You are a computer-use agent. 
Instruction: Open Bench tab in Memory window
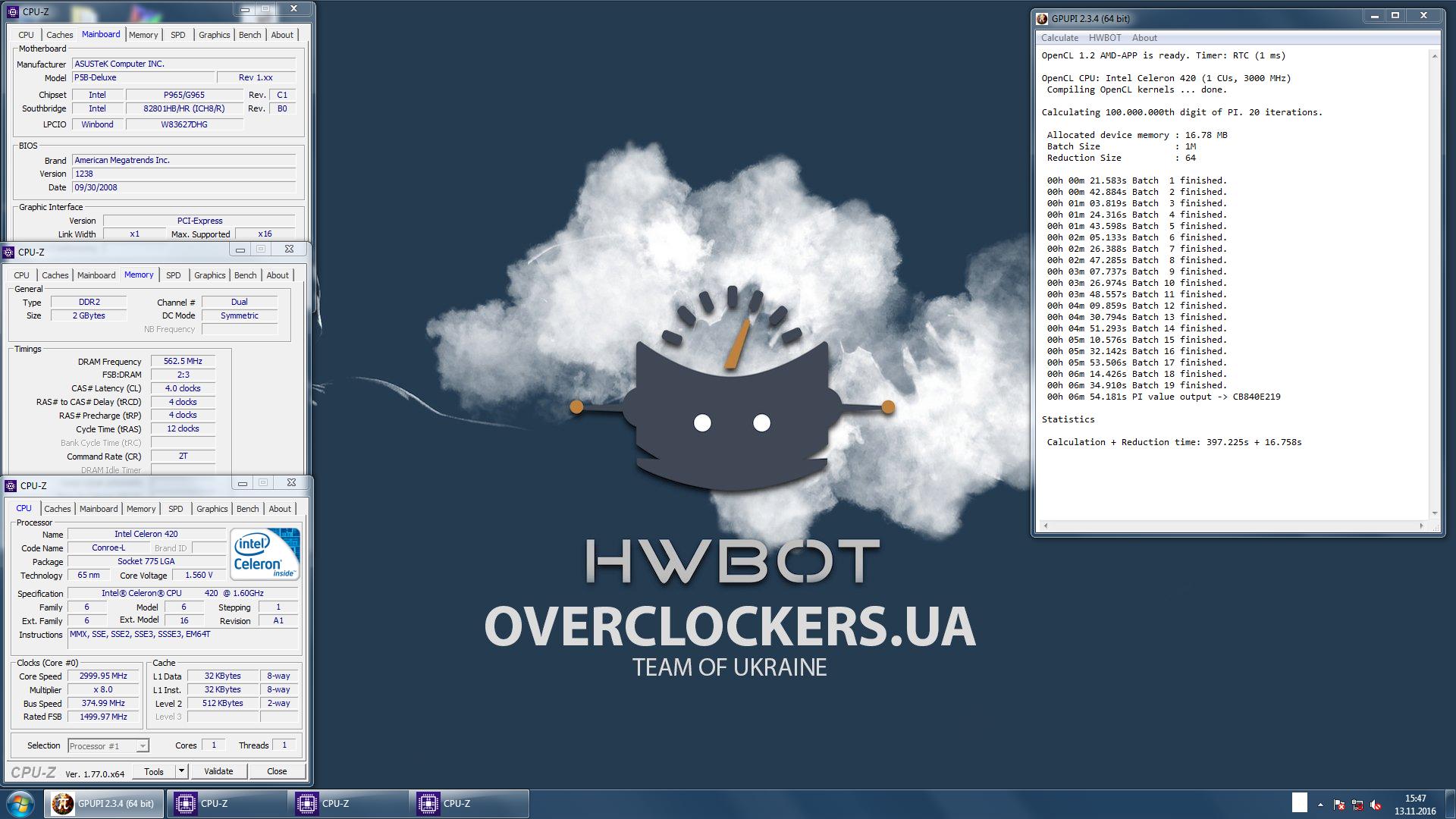[x=246, y=275]
